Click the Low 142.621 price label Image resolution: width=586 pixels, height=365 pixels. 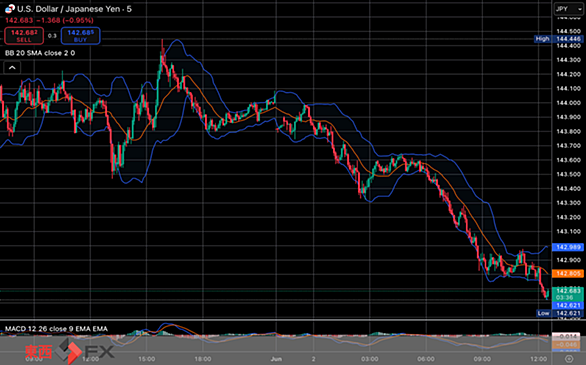(x=559, y=313)
